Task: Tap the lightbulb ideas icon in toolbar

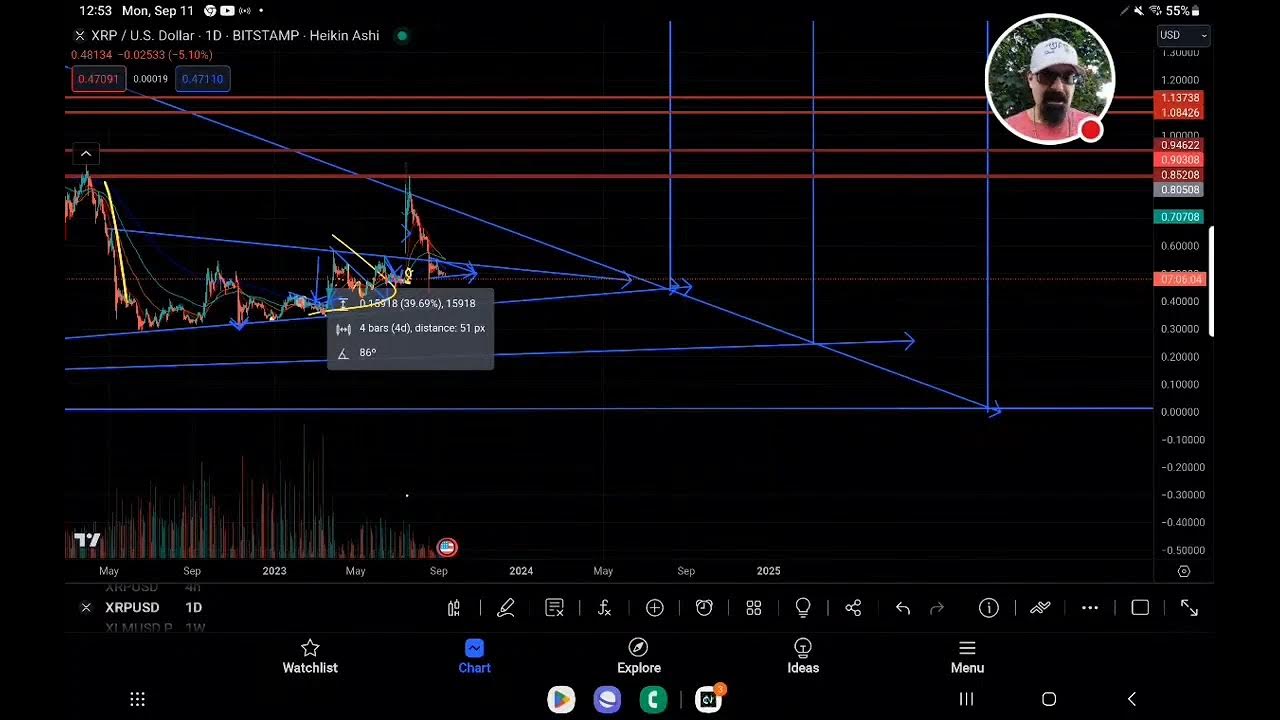Action: 803,608
